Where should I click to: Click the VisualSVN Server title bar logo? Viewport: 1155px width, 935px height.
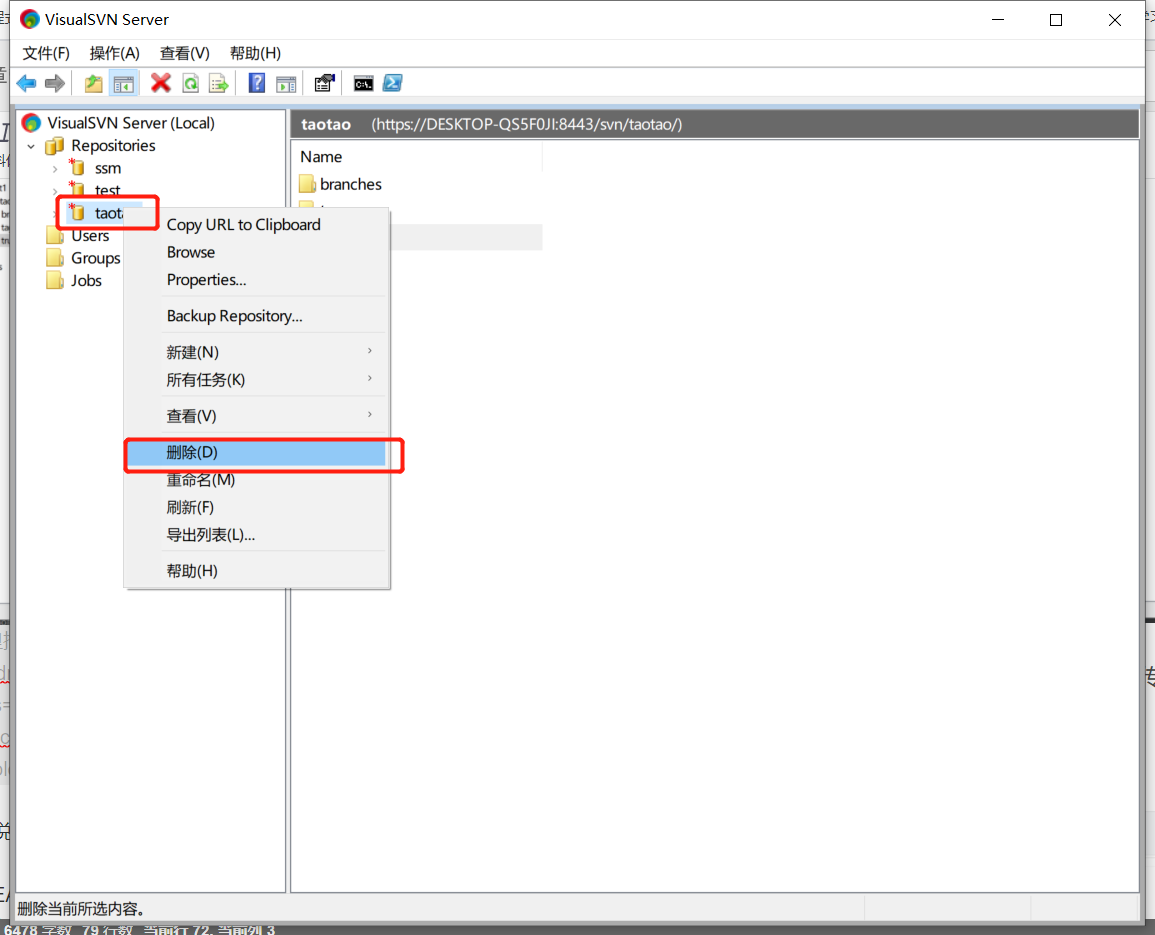[x=29, y=19]
